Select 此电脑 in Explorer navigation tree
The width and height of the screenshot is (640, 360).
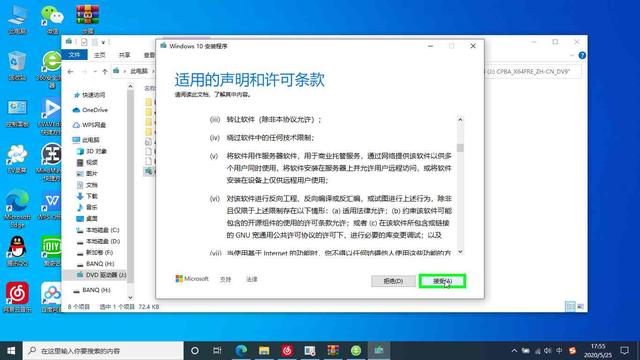[91, 140]
